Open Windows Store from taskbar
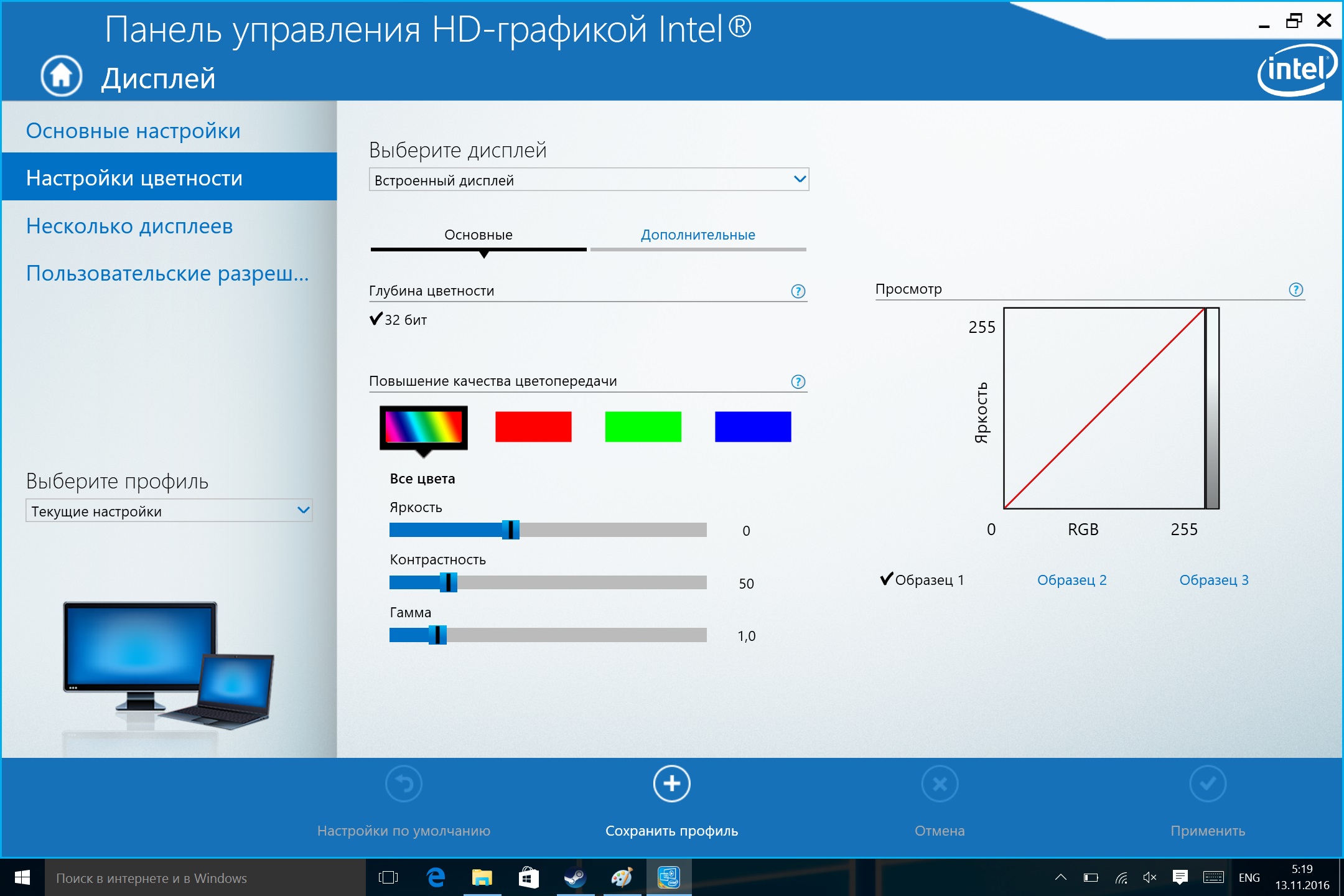Screen dimensions: 1344x896 [x=529, y=877]
